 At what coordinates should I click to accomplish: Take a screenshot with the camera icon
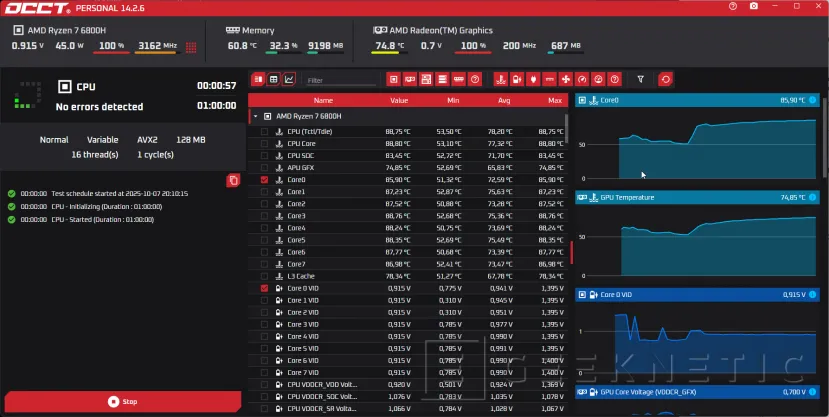pos(754,6)
